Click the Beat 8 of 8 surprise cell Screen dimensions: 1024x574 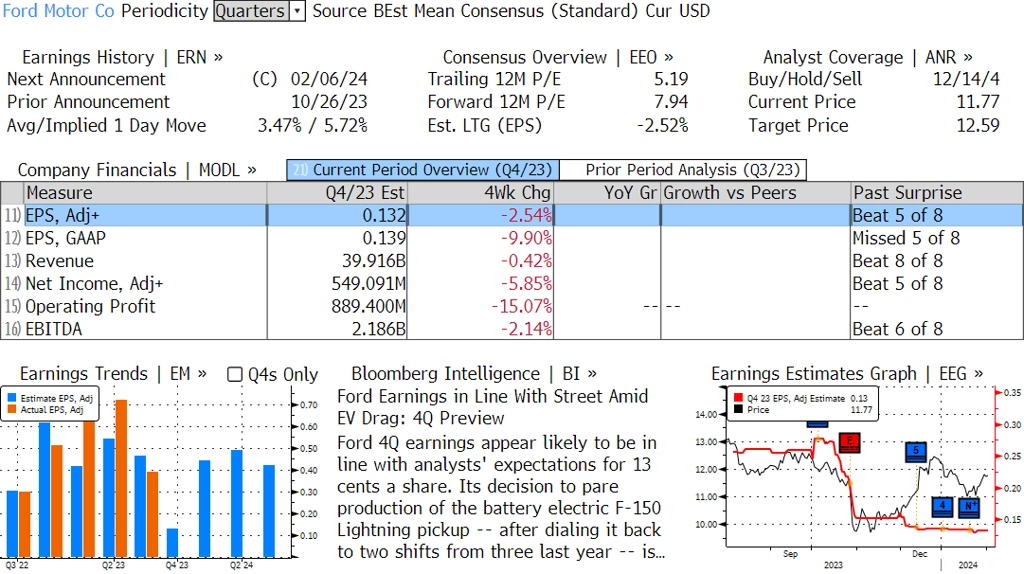point(897,261)
